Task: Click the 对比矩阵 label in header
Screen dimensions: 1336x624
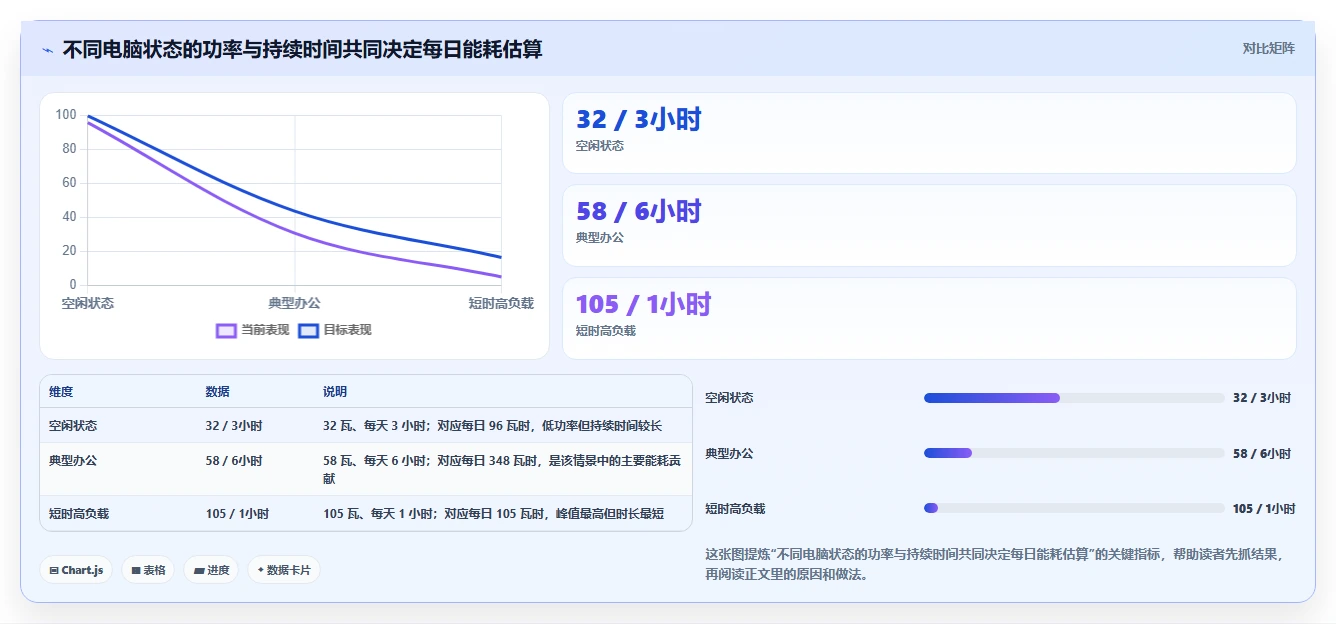Action: tap(1268, 48)
